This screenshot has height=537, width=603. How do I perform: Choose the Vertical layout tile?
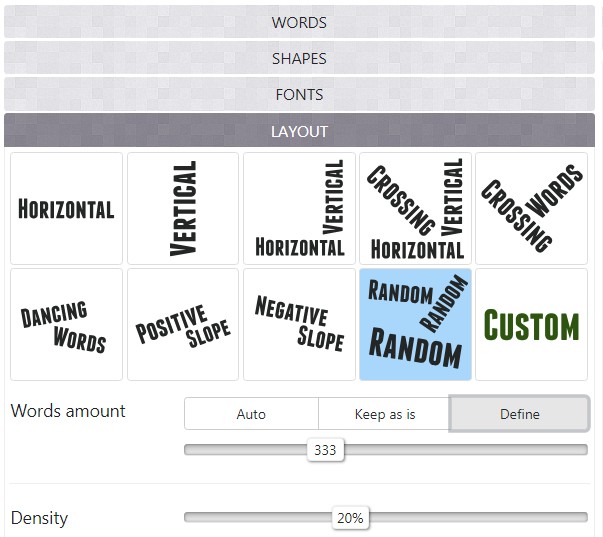[182, 208]
